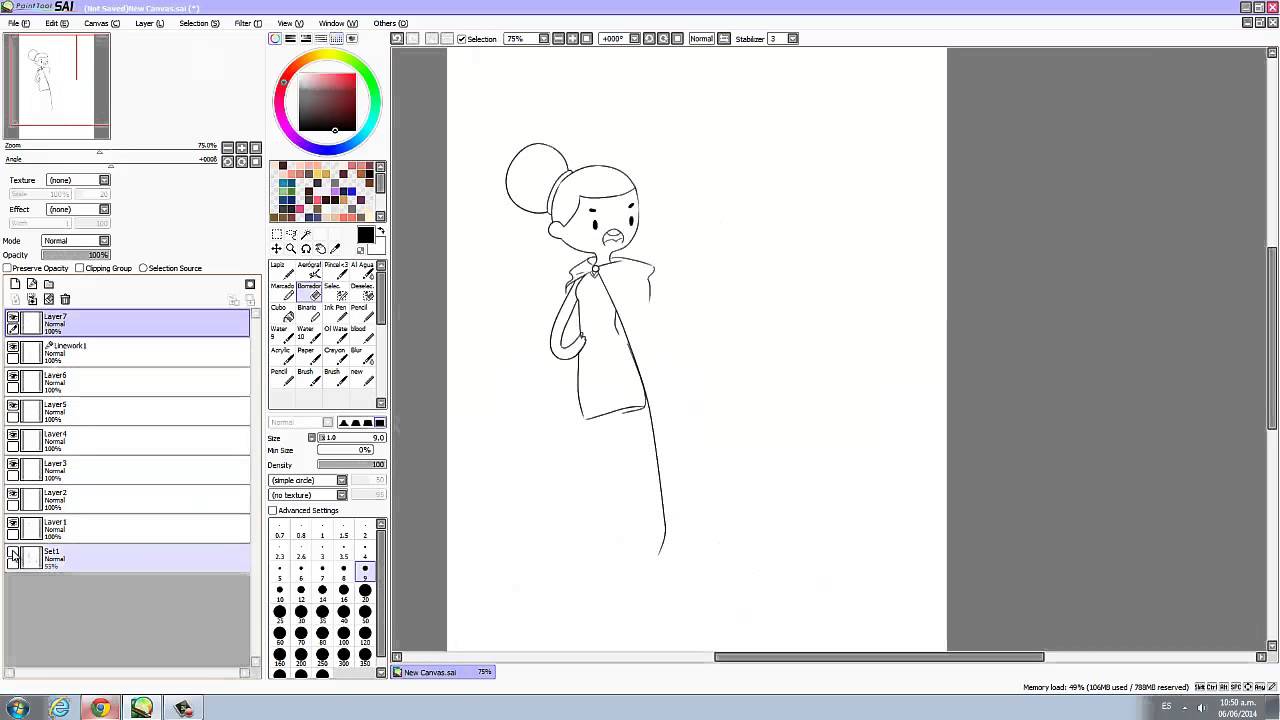Create a new layer folder
The height and width of the screenshot is (720, 1280).
(48, 284)
